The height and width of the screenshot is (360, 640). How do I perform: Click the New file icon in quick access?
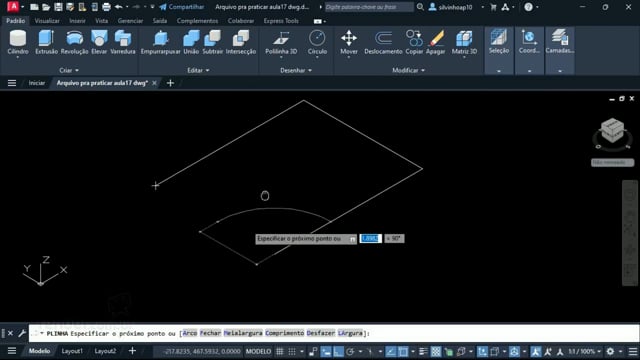[x=34, y=7]
